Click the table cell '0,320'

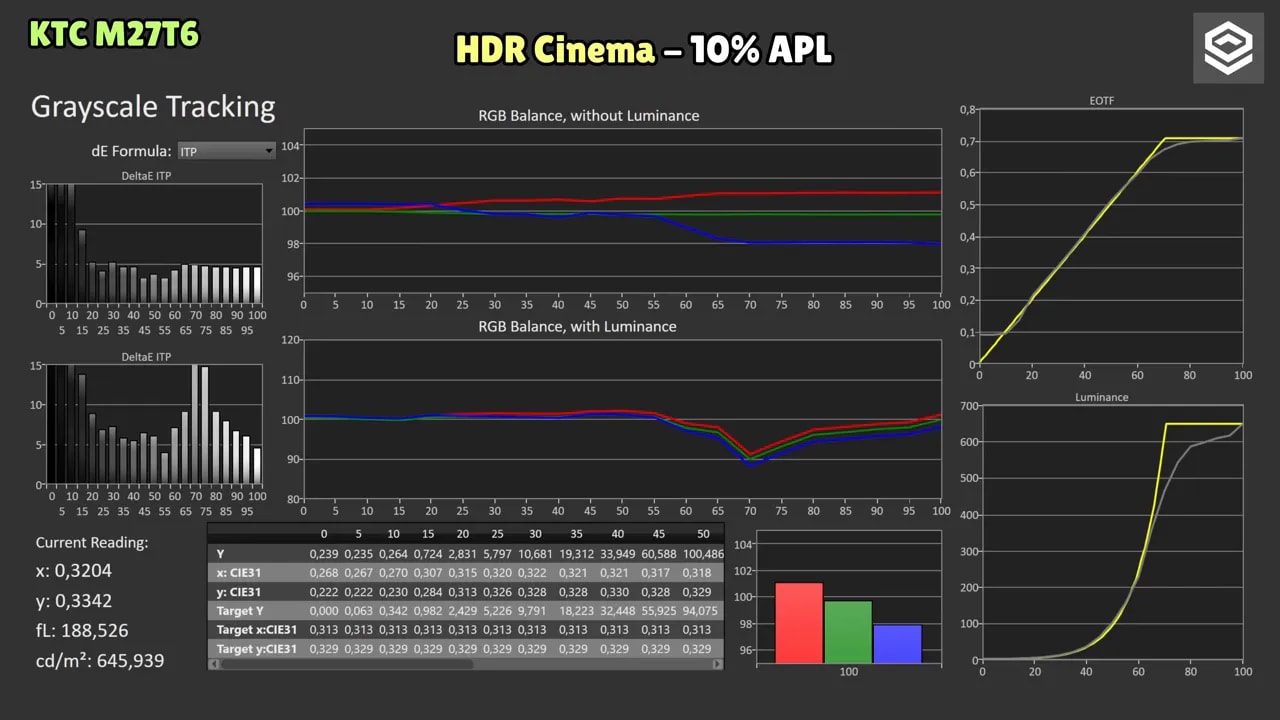498,573
